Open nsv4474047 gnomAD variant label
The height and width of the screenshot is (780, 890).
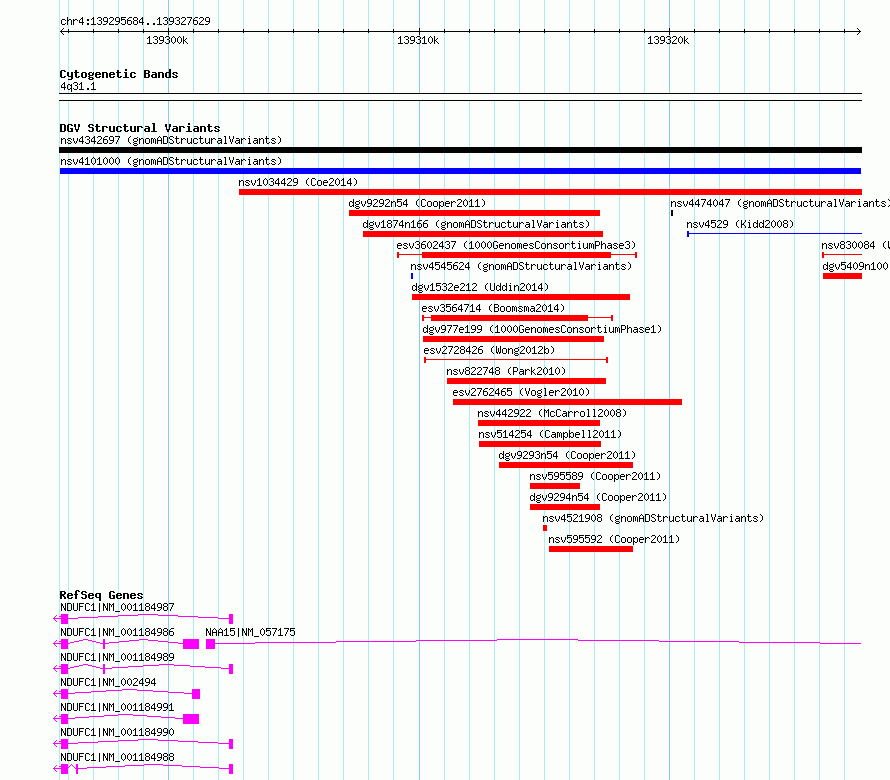click(x=780, y=203)
